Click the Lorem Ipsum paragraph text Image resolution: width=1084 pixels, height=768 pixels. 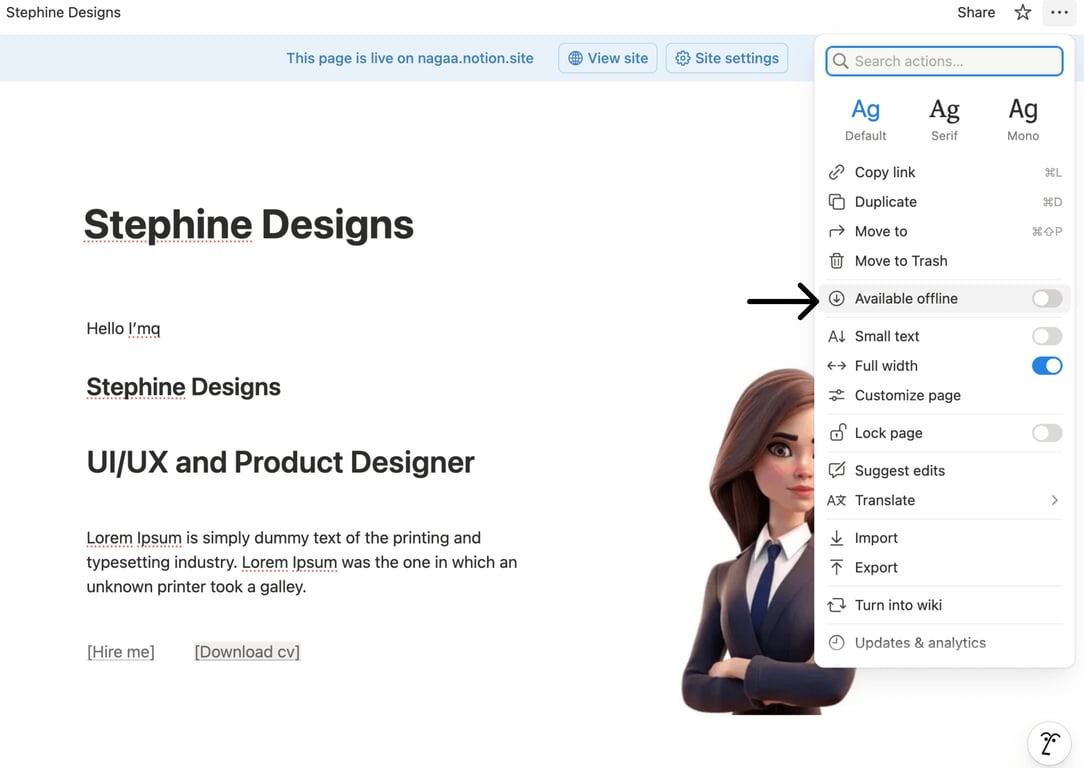pos(301,562)
